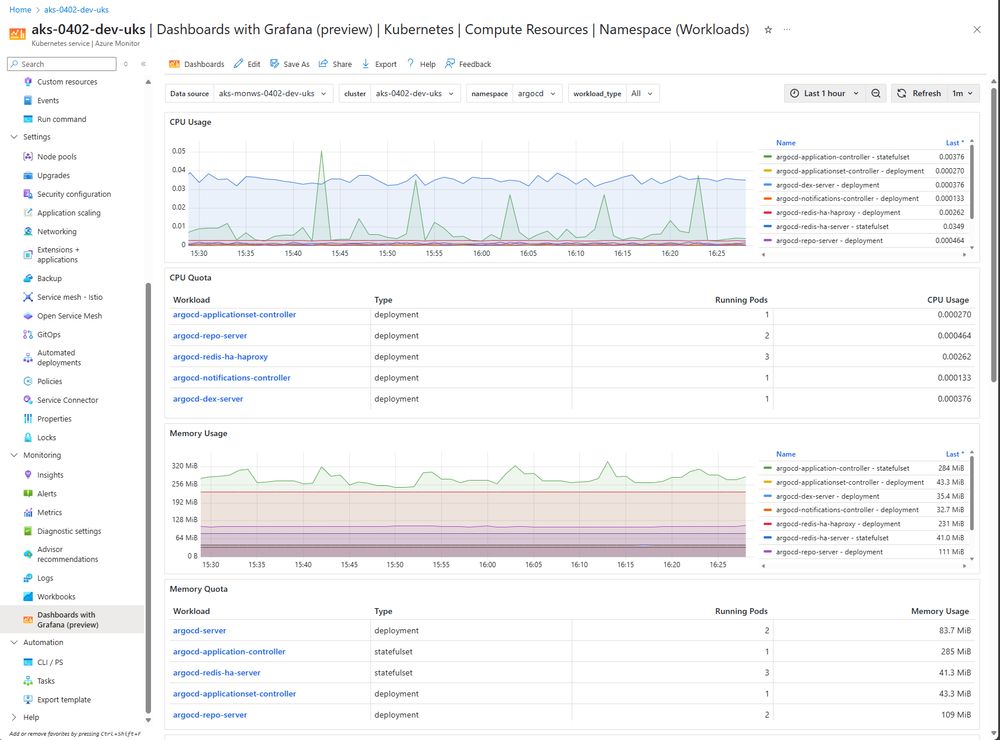
Task: Toggle argocd-application-controller series in Memory legend
Action: pos(842,468)
